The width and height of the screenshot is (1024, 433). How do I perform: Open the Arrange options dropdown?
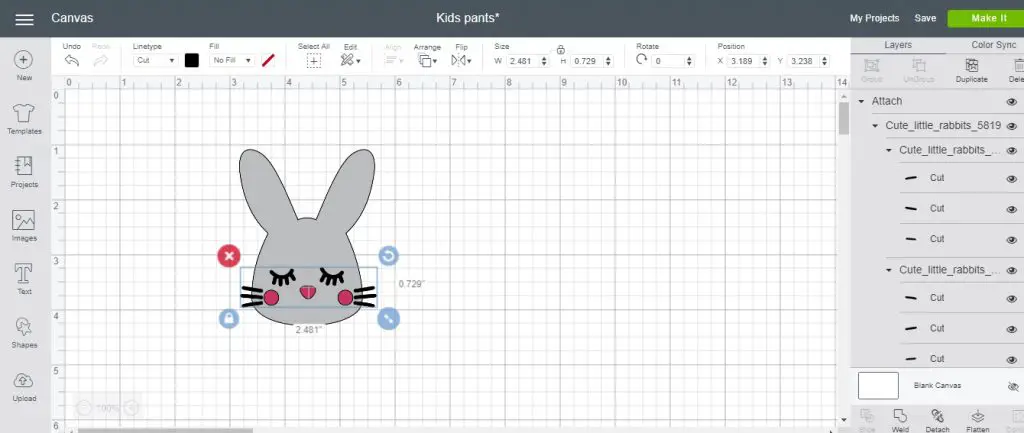[x=428, y=61]
